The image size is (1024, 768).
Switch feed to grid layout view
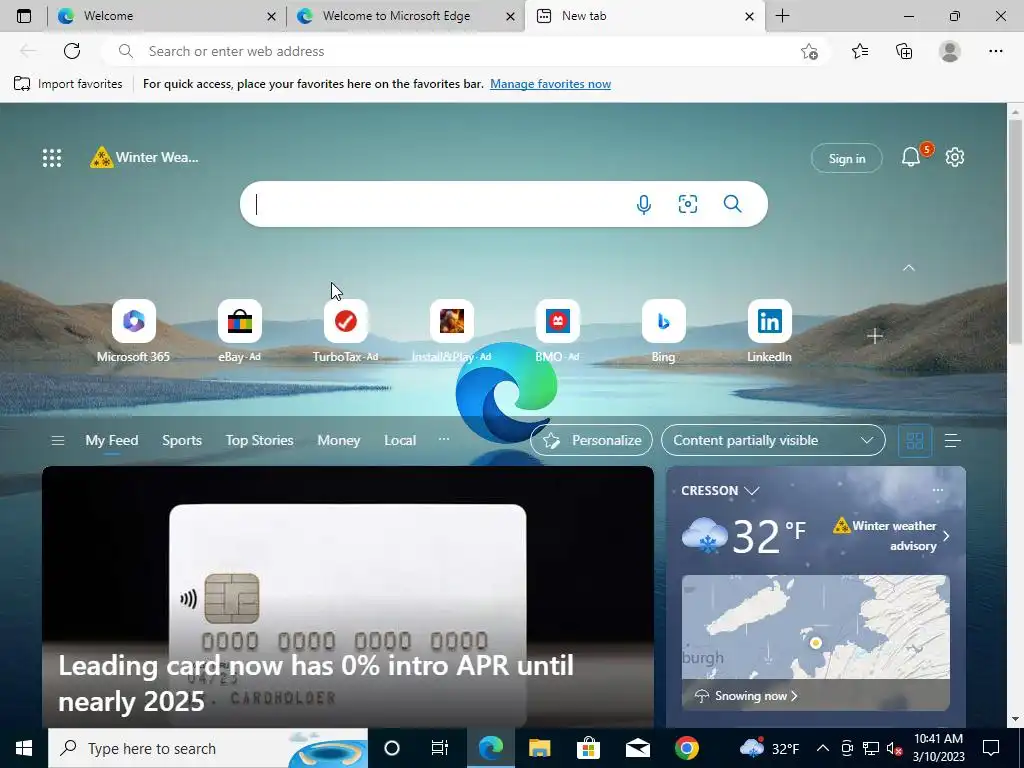coord(915,441)
